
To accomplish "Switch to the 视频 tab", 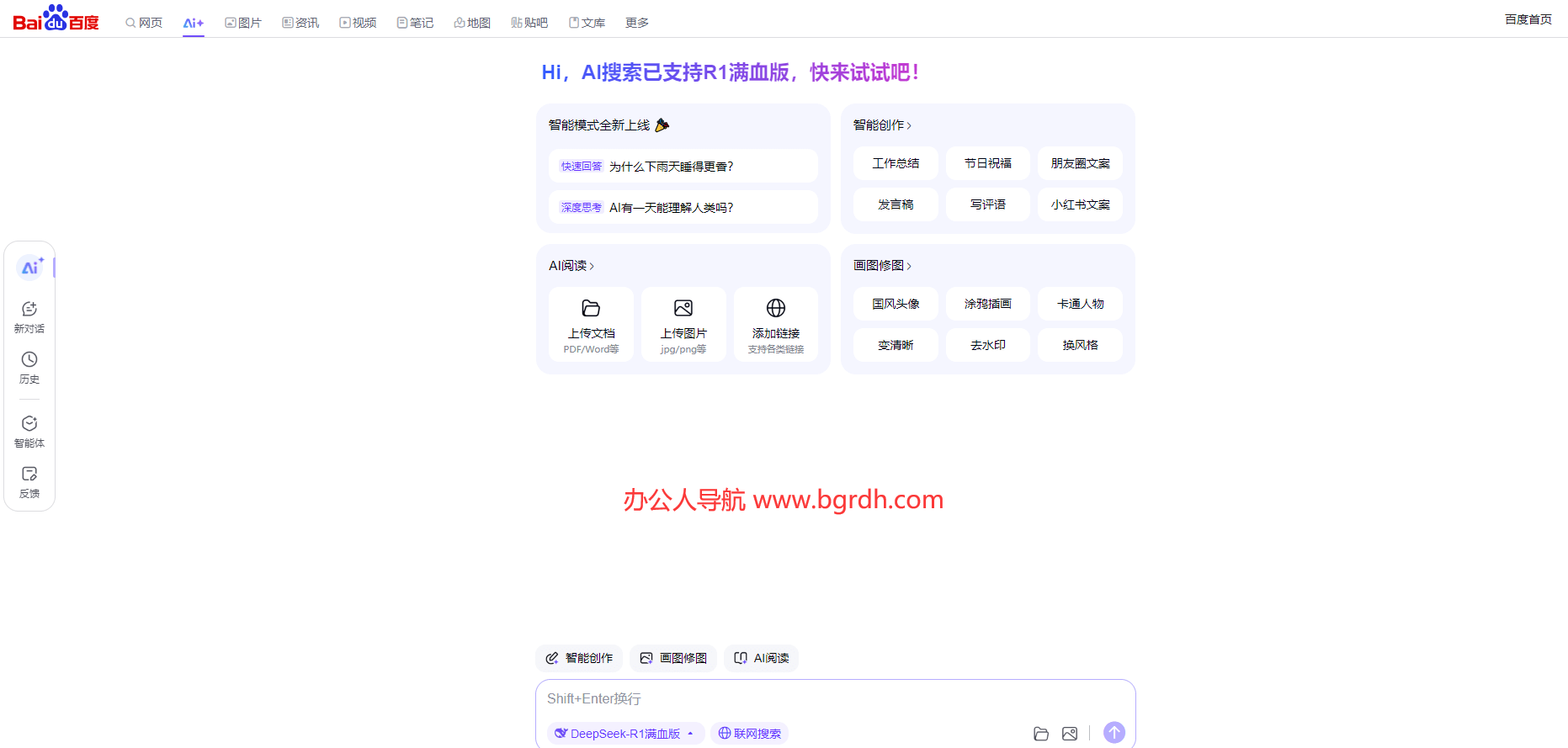I will tap(358, 23).
